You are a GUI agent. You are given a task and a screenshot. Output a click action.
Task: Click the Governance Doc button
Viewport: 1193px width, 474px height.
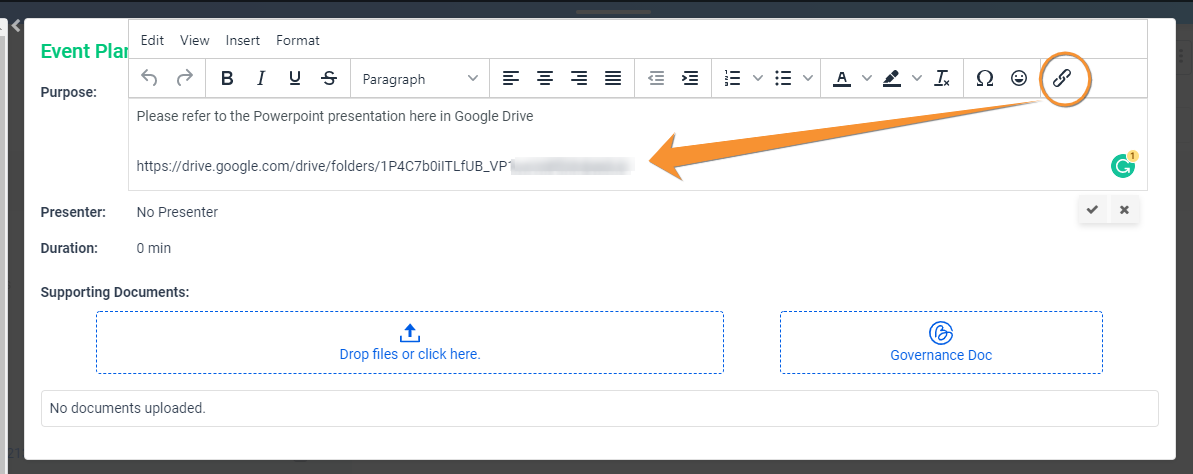point(941,342)
